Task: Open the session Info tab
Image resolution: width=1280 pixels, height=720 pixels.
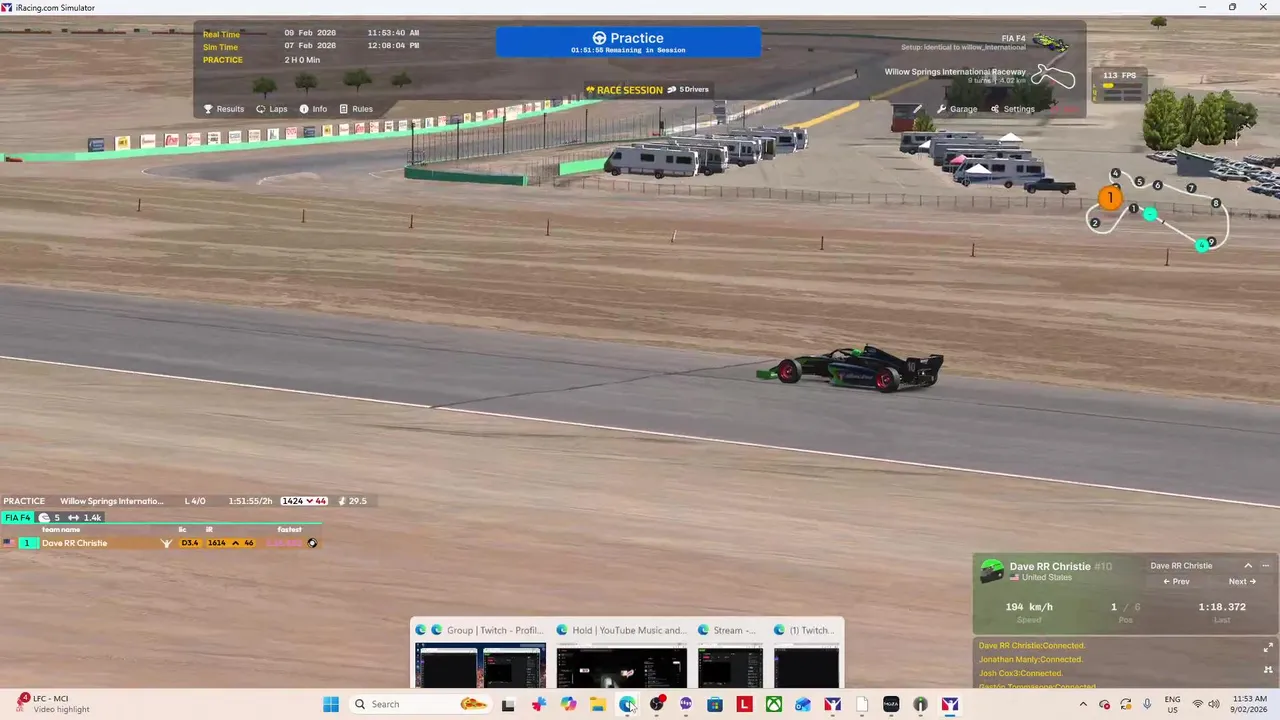Action: pos(313,109)
